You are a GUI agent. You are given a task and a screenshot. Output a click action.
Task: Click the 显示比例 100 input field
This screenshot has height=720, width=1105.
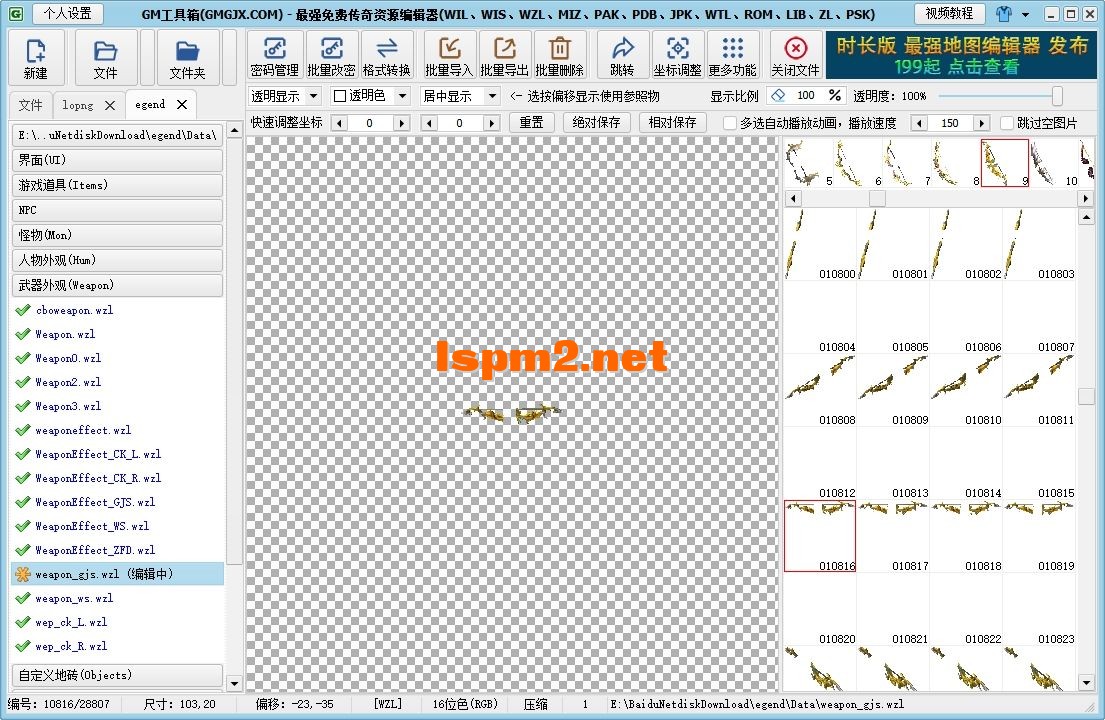(x=805, y=95)
